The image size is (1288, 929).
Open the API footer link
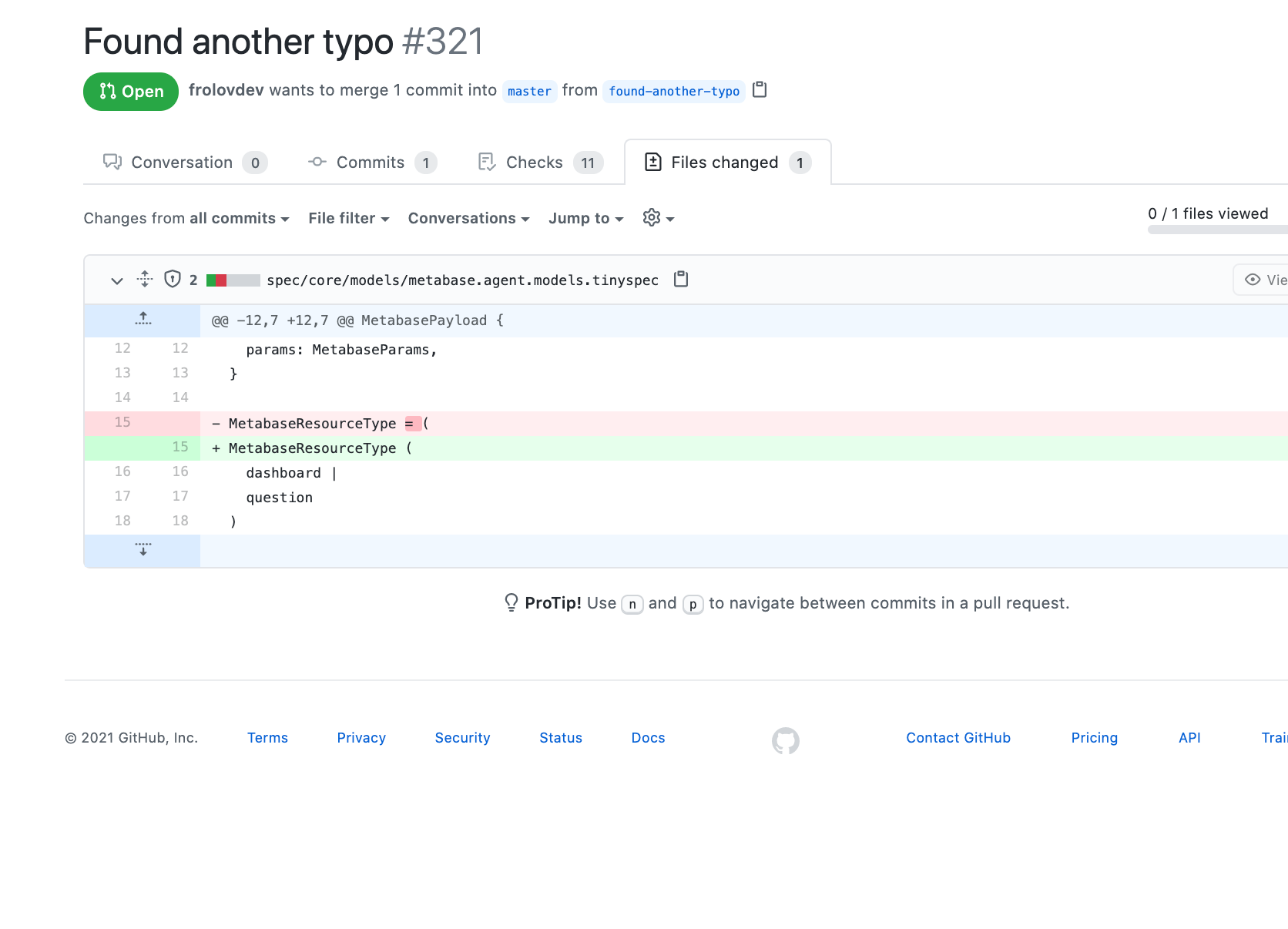pyautogui.click(x=1189, y=738)
